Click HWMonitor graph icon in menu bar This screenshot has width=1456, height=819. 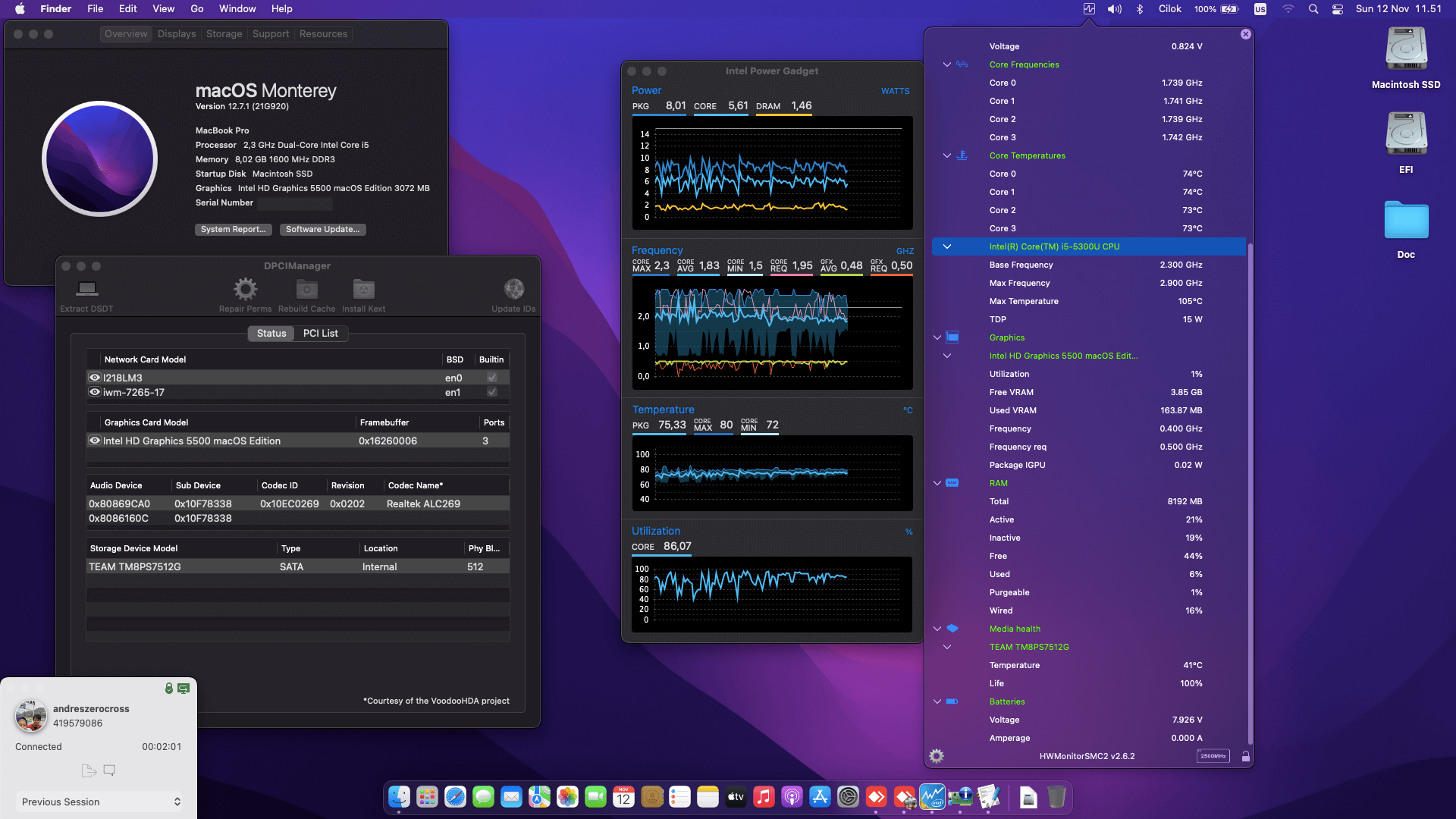pos(1089,9)
